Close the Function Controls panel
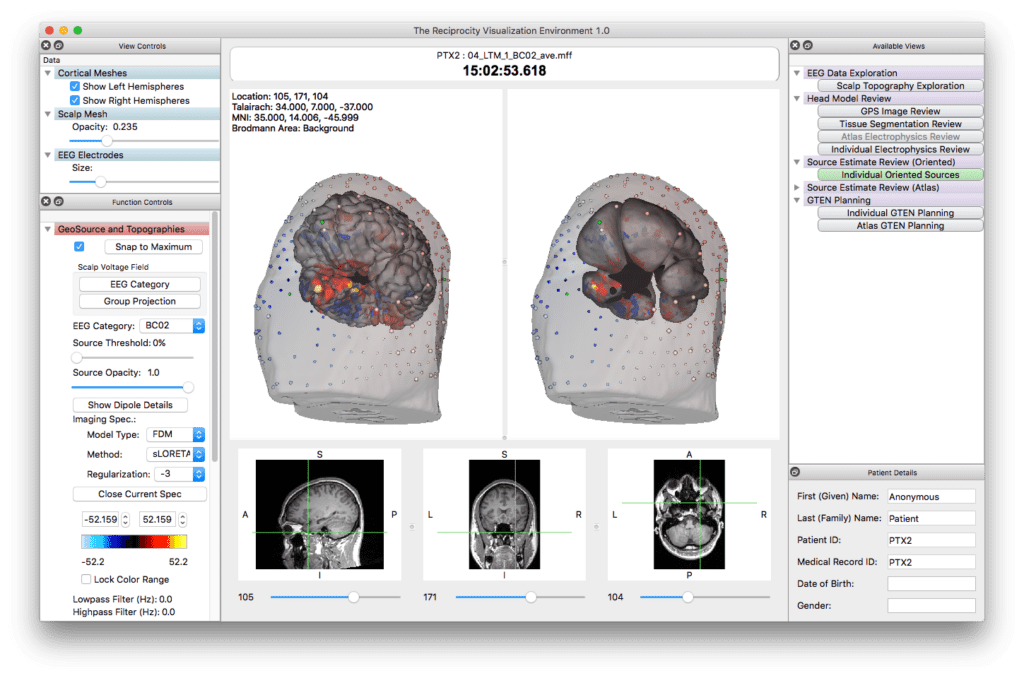This screenshot has width=1024, height=678. pyautogui.click(x=45, y=201)
